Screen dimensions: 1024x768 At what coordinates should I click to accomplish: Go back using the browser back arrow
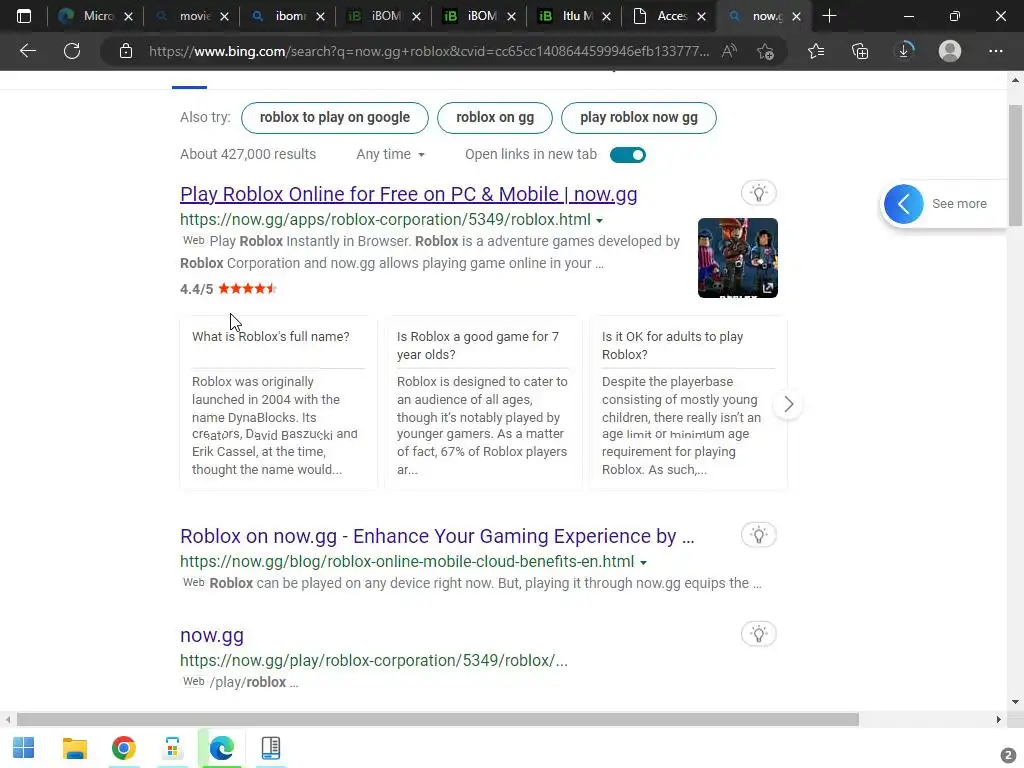27,51
